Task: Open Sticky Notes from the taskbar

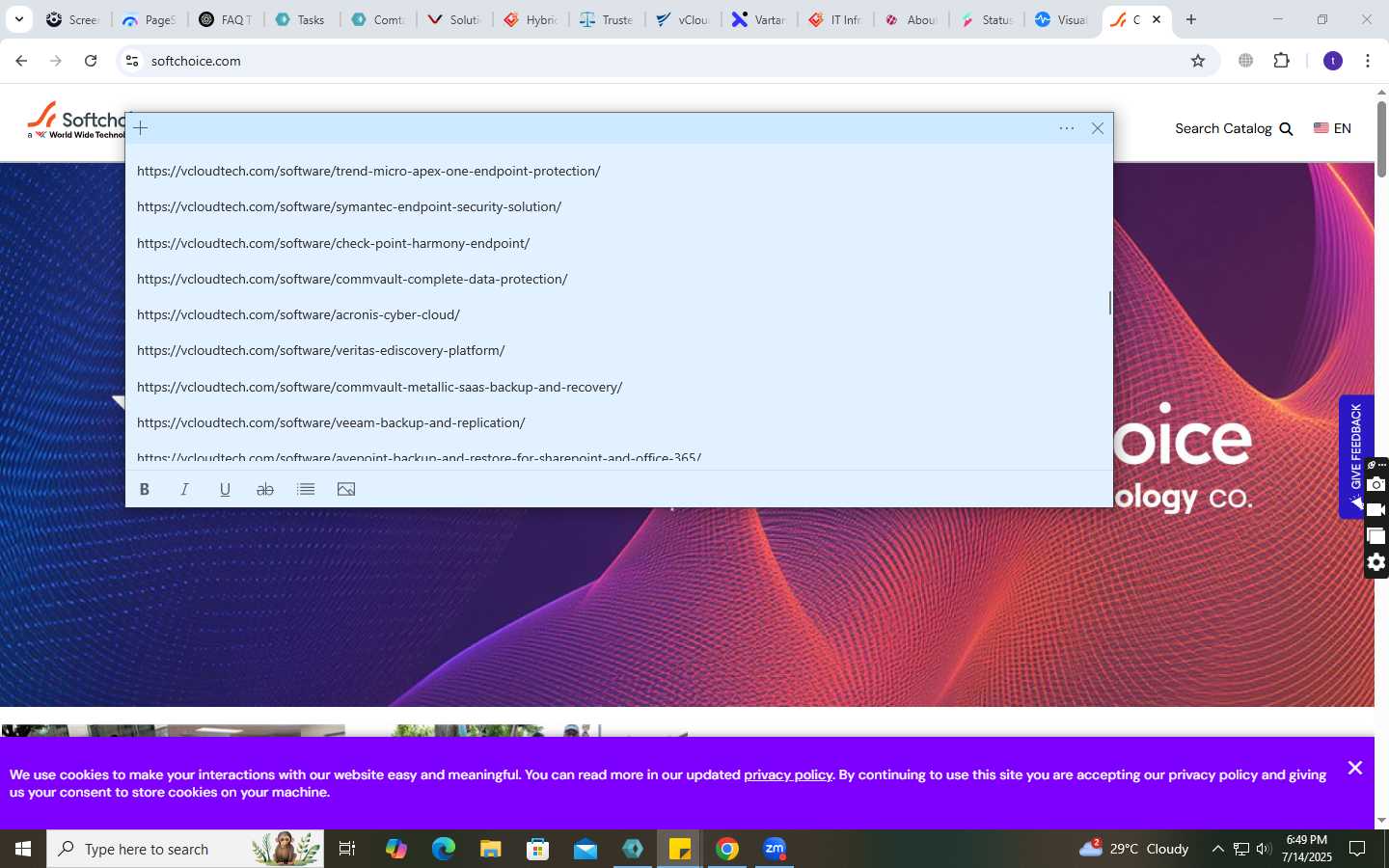Action: (680, 849)
